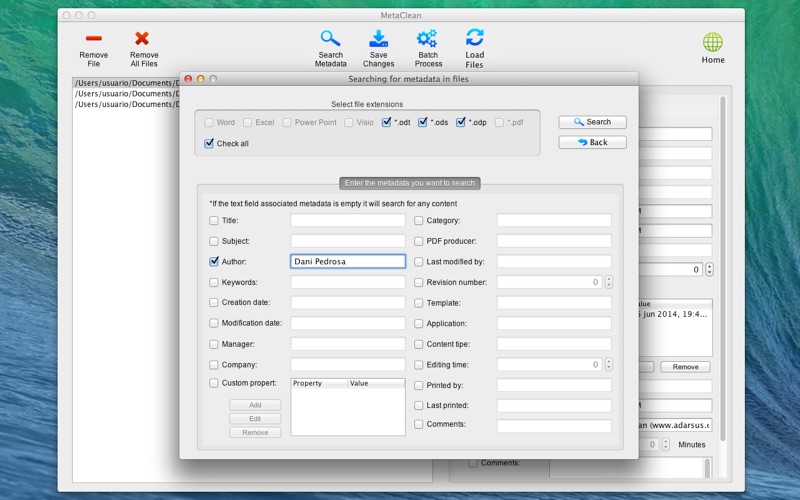Viewport: 800px width, 500px height.
Task: Go Back from search dialog
Action: click(592, 142)
